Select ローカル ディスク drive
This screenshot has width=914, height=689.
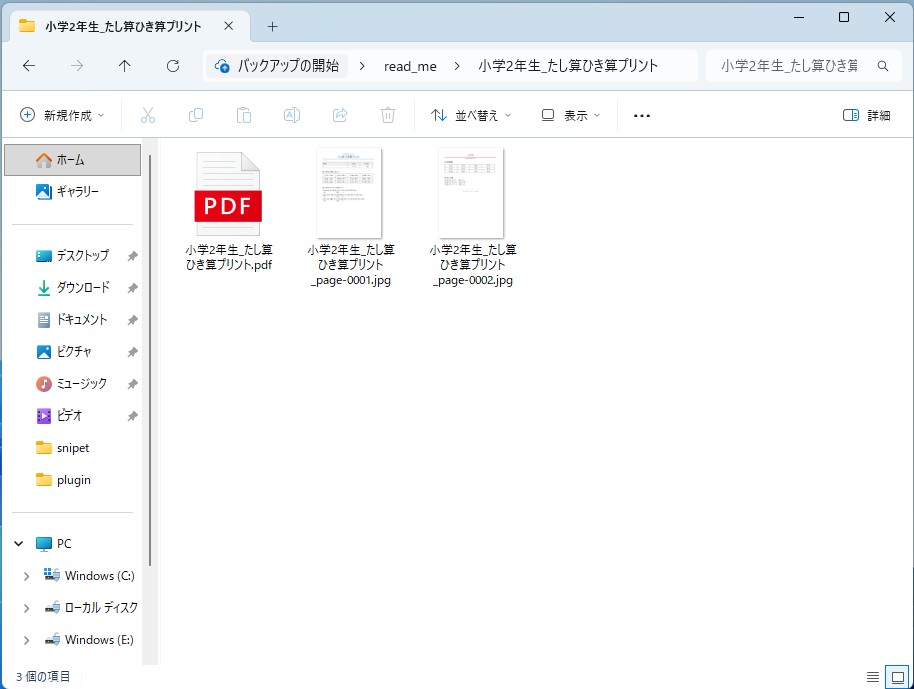pos(91,608)
